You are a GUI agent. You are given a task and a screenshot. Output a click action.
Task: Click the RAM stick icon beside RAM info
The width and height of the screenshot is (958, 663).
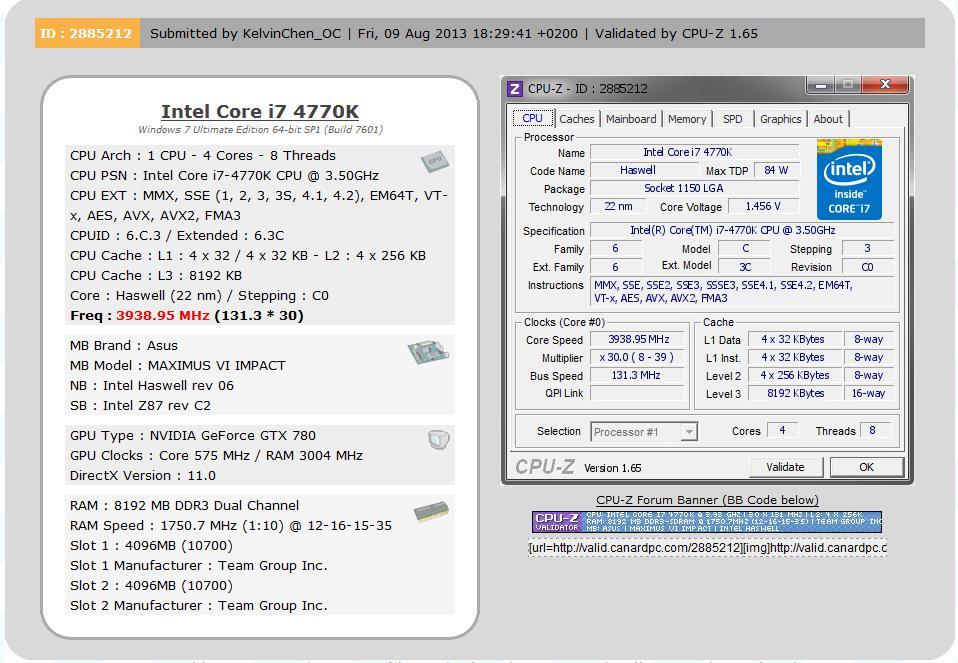click(x=431, y=511)
